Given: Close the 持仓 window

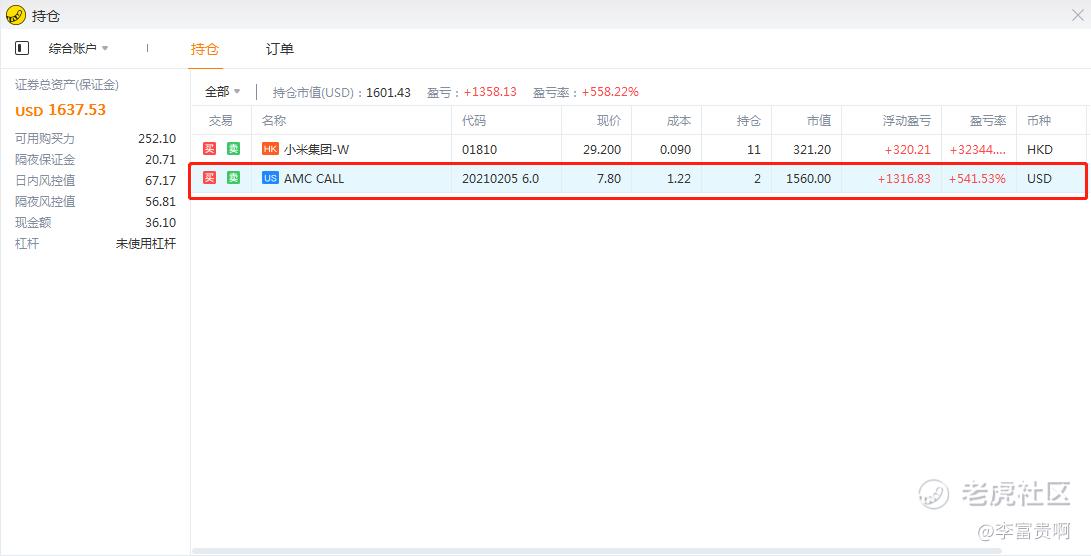Looking at the screenshot, I should [x=1077, y=15].
